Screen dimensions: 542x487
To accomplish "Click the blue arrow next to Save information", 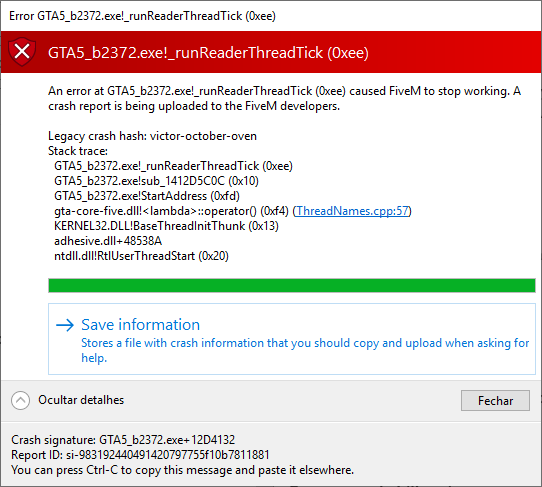I will click(x=65, y=325).
